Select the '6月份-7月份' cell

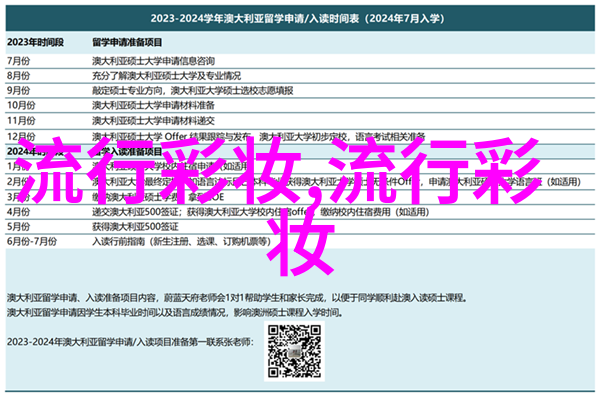(x=32, y=242)
